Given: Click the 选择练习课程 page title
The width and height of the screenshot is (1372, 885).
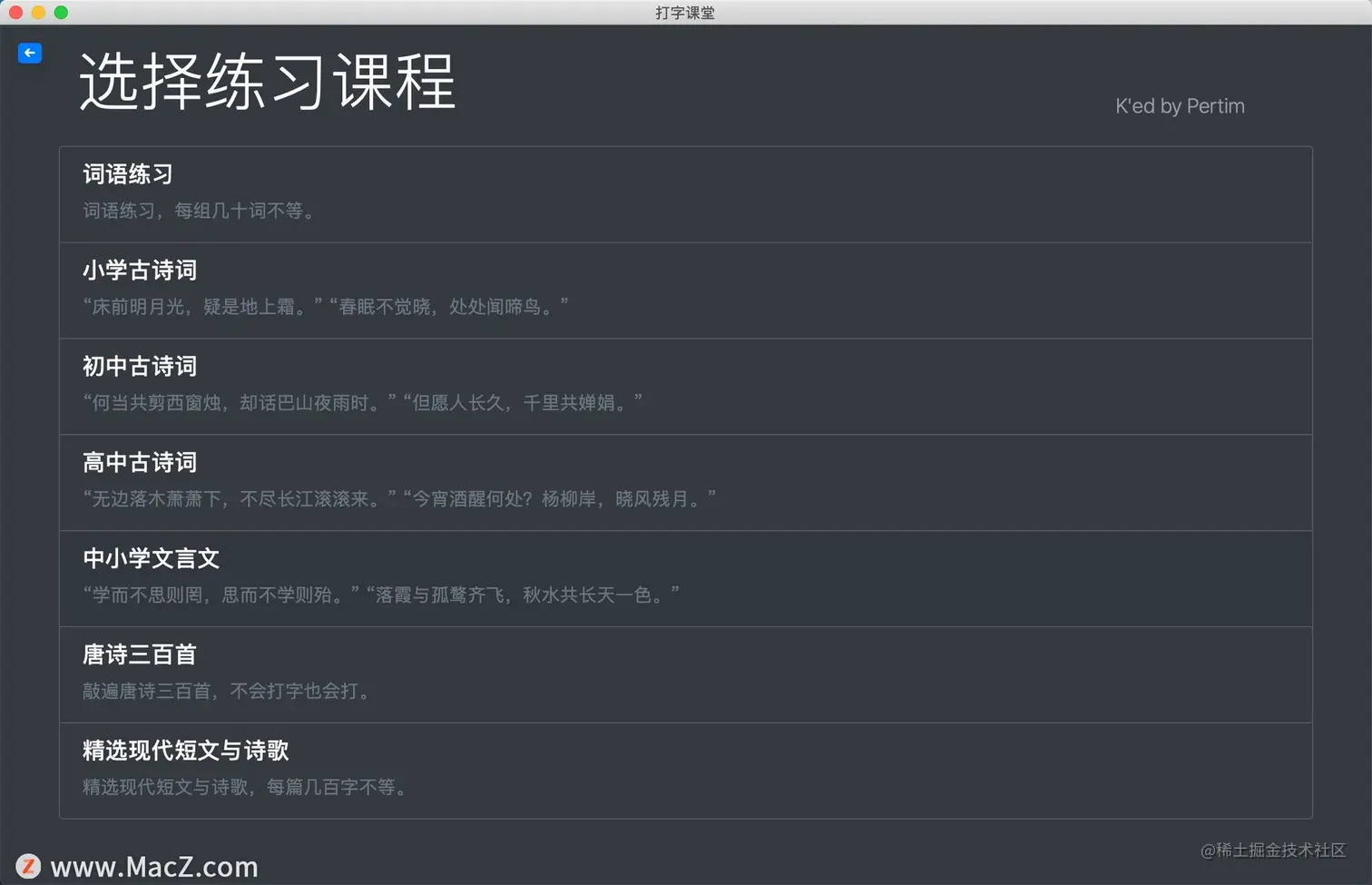Looking at the screenshot, I should pyautogui.click(x=268, y=84).
